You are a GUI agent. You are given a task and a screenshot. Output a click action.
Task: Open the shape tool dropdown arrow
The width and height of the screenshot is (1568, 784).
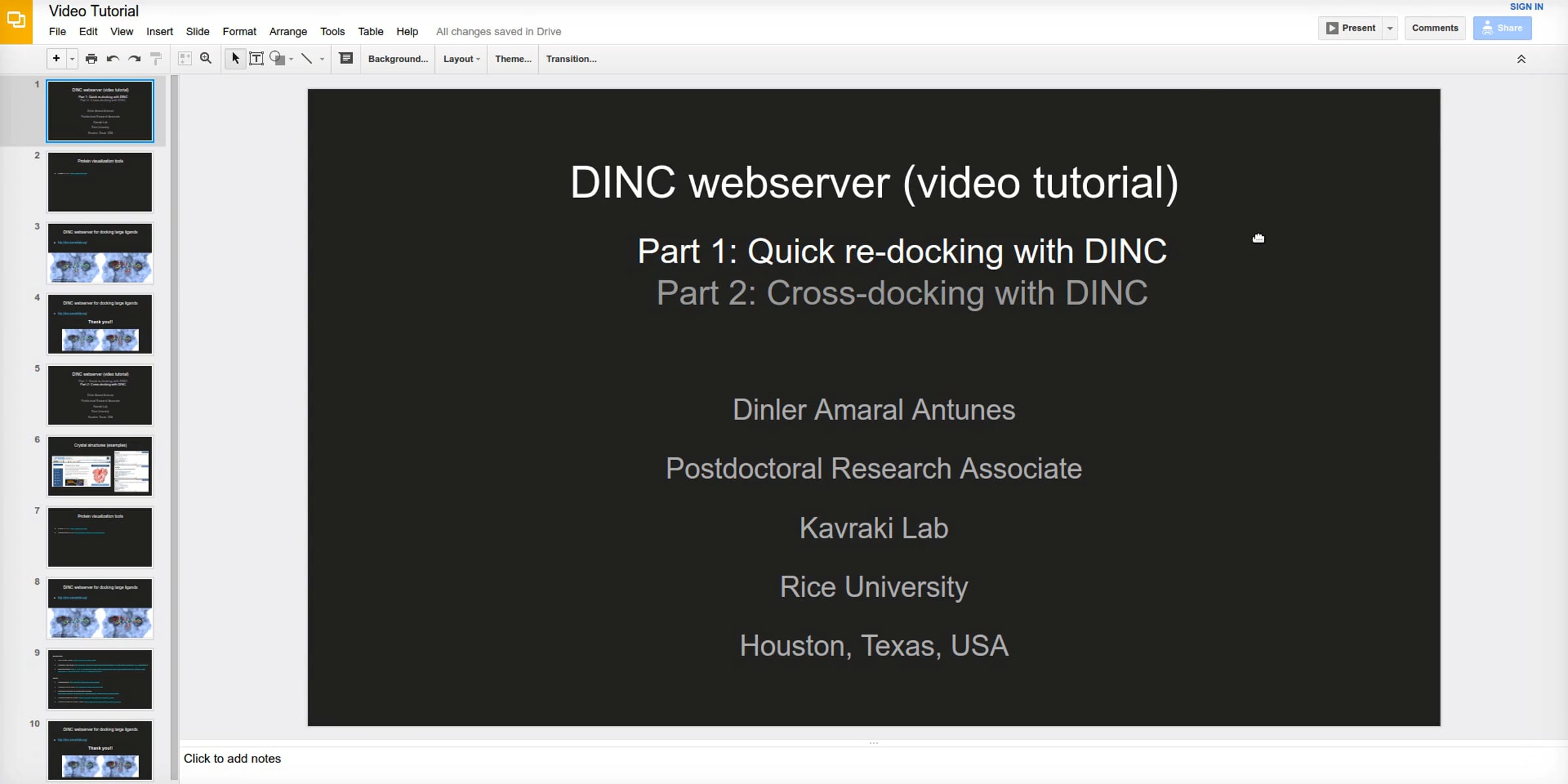291,59
